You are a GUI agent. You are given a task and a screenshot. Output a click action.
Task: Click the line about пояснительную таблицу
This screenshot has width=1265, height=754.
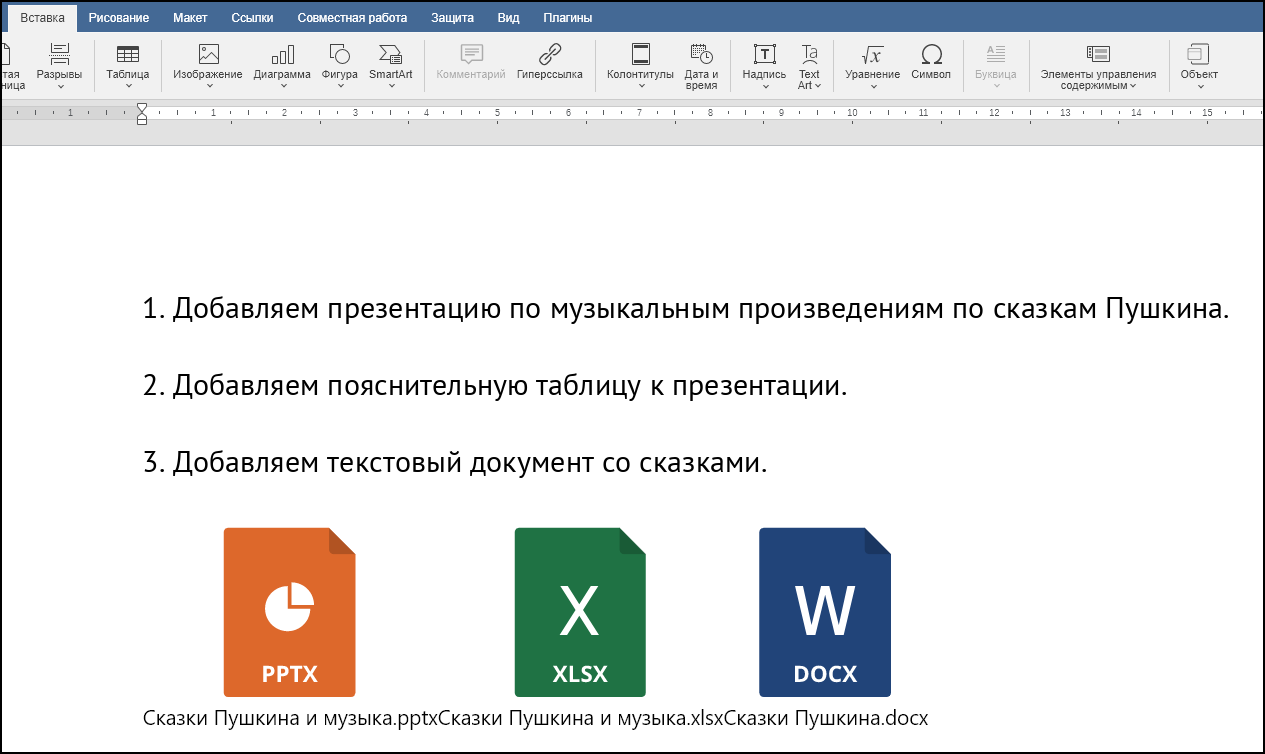[x=495, y=386]
